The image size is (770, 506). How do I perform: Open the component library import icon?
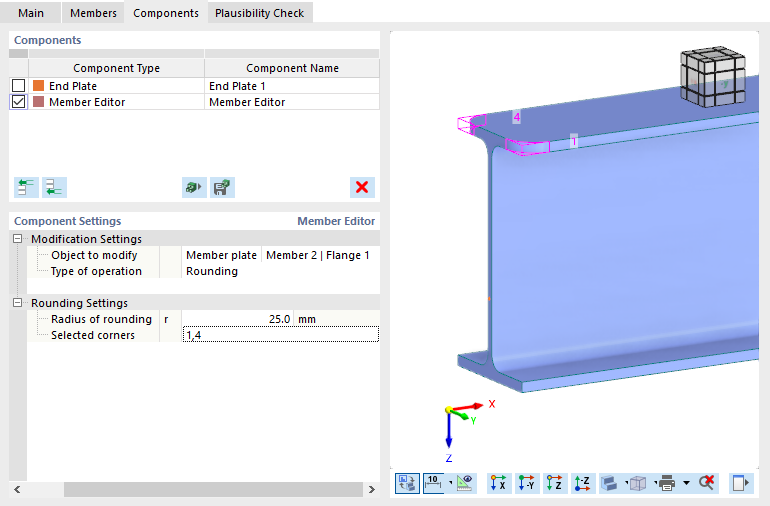pyautogui.click(x=194, y=188)
